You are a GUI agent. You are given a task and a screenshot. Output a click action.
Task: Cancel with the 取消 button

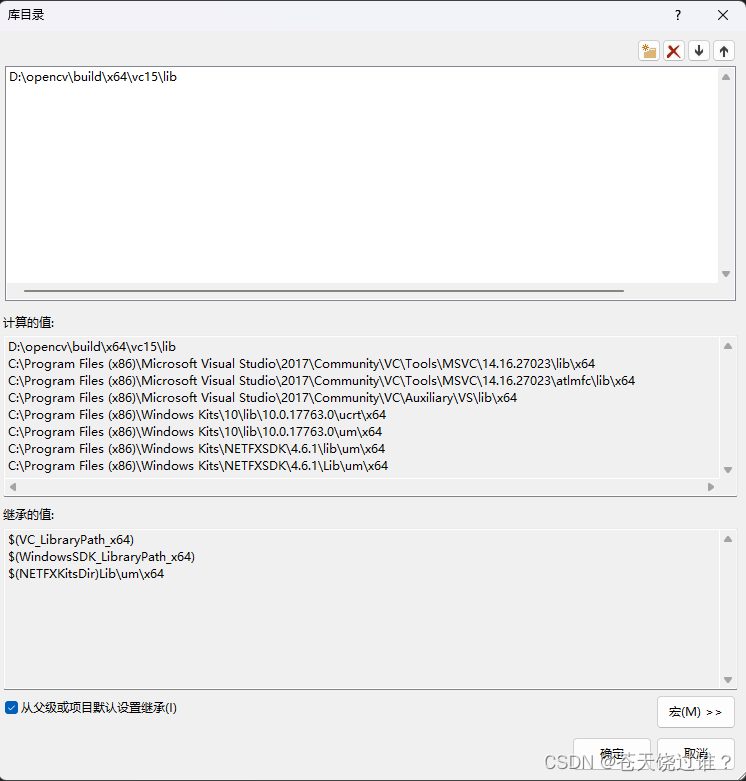click(x=696, y=753)
